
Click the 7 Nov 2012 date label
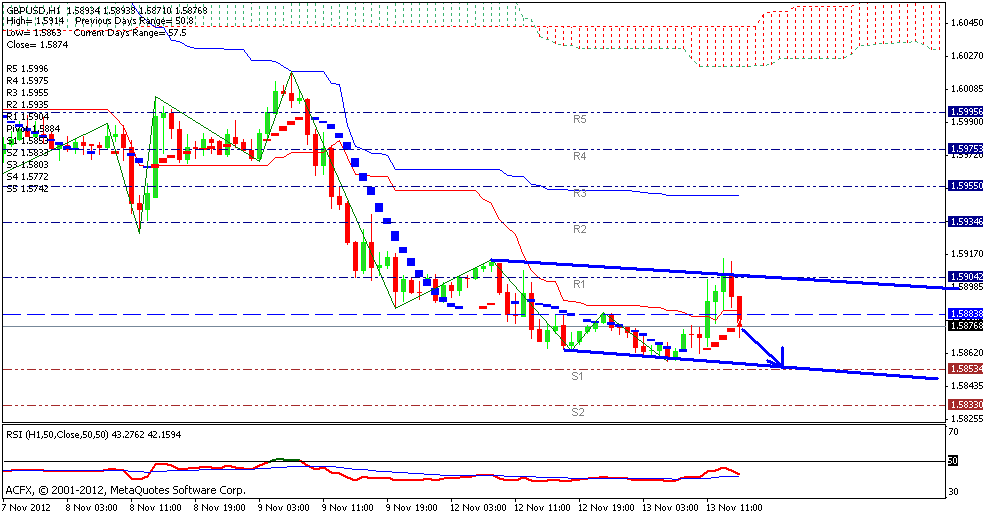[x=27, y=507]
